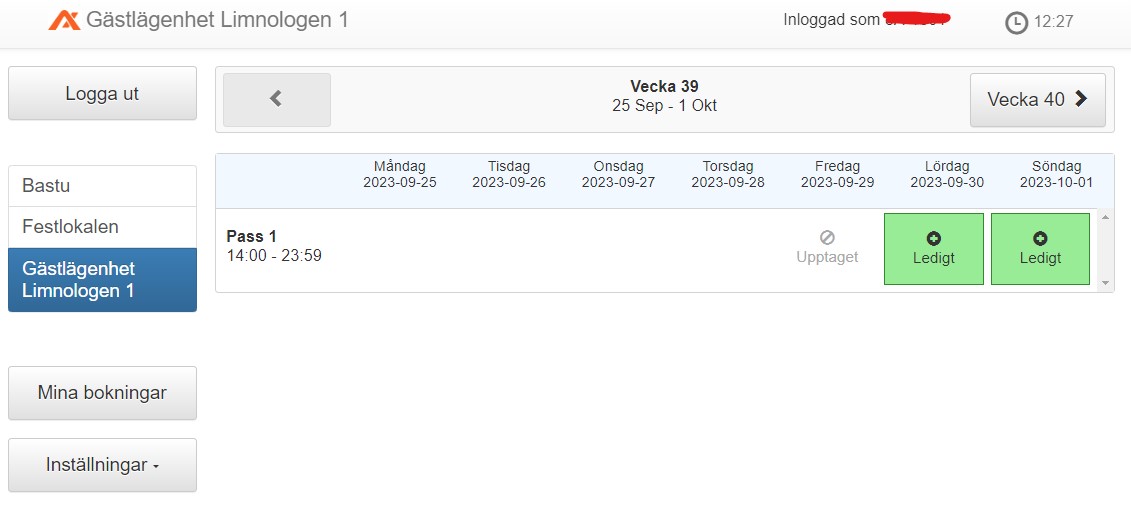Click the Logga ut button
The height and width of the screenshot is (518, 1131).
[102, 94]
